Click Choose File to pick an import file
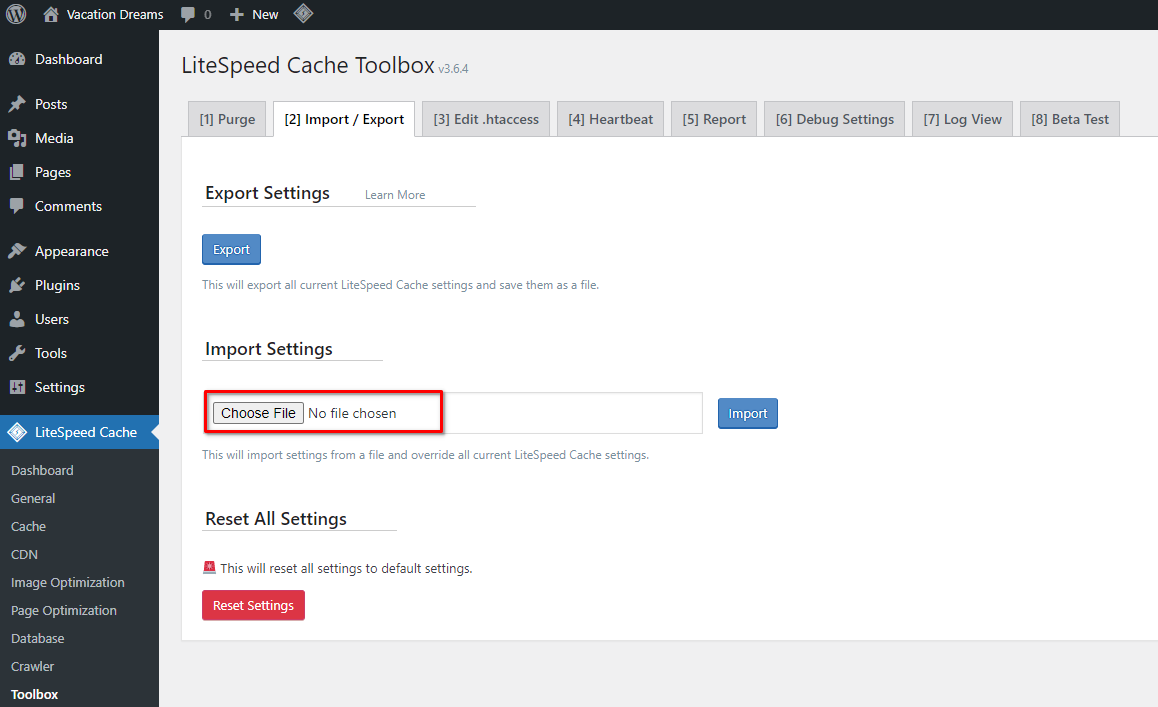The width and height of the screenshot is (1158, 707). [x=257, y=412]
